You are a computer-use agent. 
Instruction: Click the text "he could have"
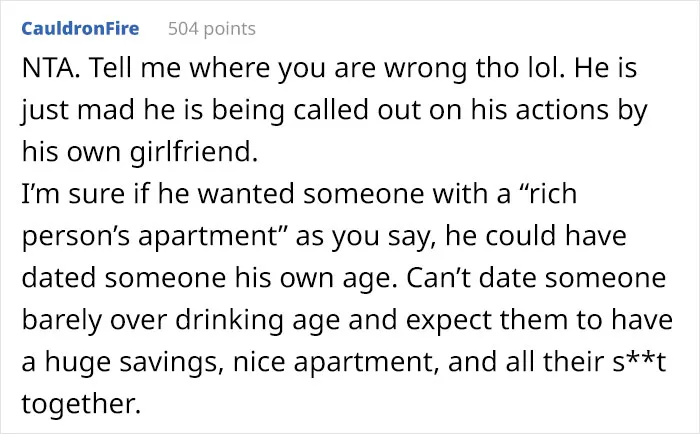pyautogui.click(x=536, y=236)
